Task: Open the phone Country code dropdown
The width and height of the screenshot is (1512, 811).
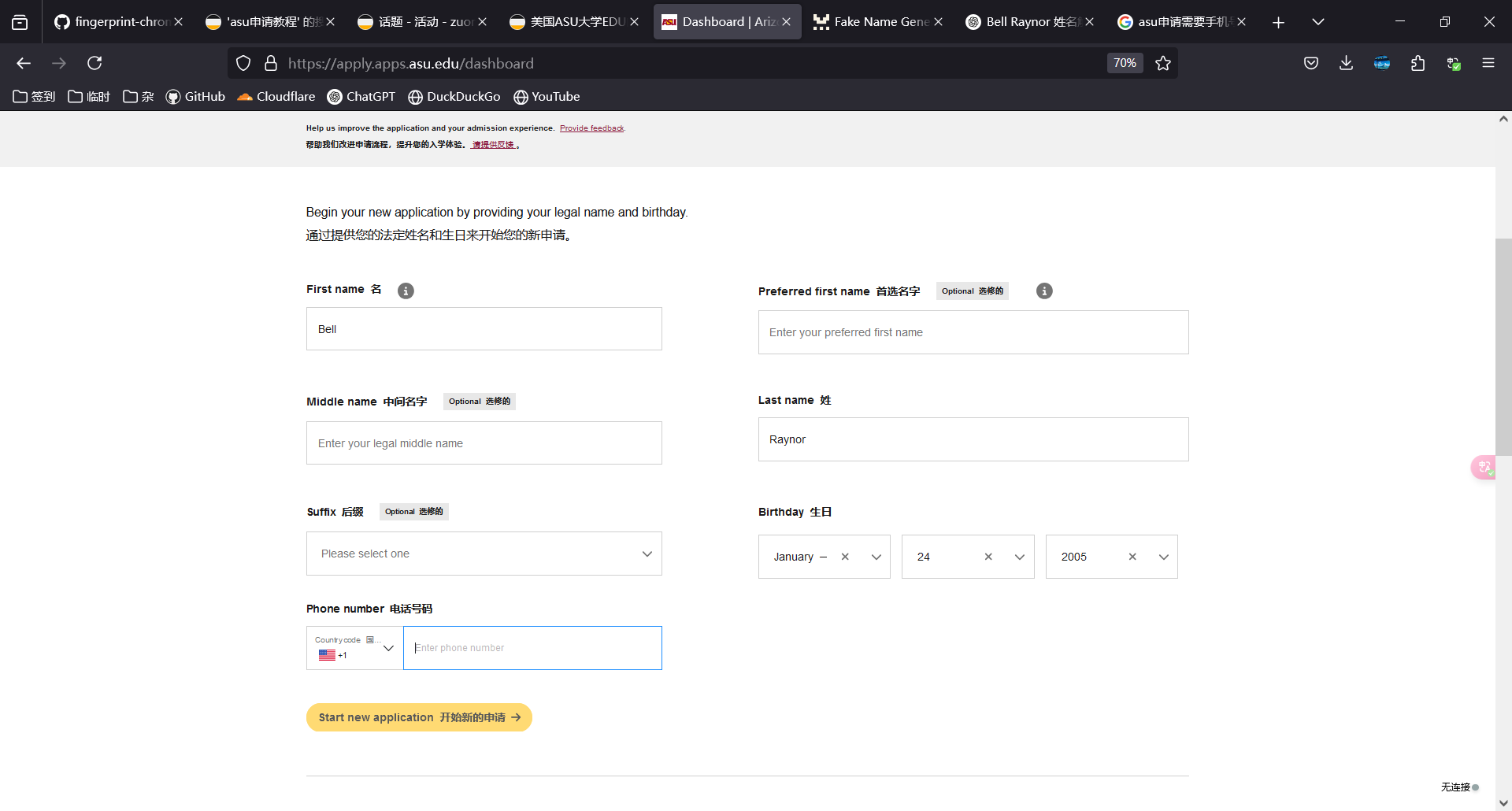Action: tap(355, 648)
